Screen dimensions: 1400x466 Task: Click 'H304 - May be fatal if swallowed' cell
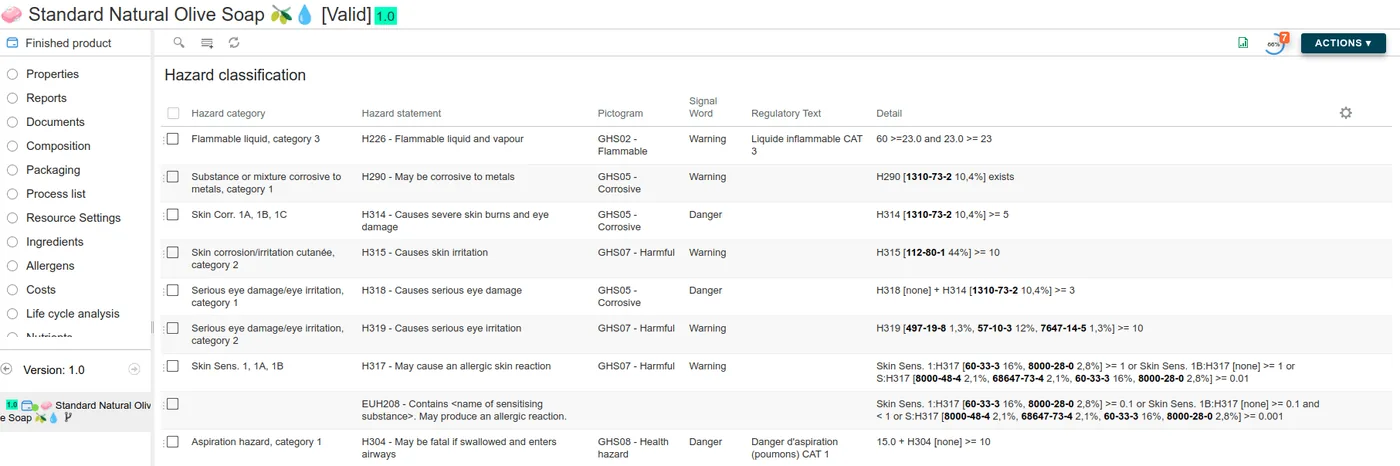pos(459,448)
